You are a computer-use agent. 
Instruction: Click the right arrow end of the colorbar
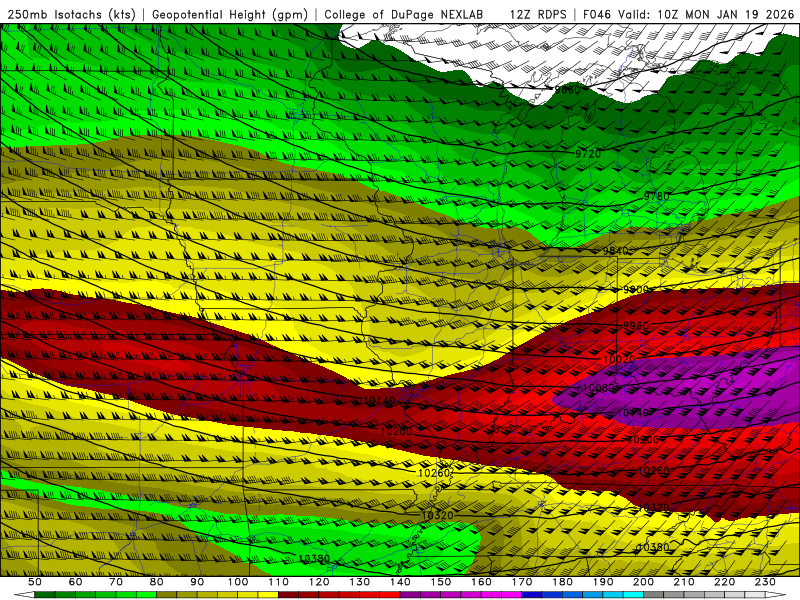tap(776, 595)
